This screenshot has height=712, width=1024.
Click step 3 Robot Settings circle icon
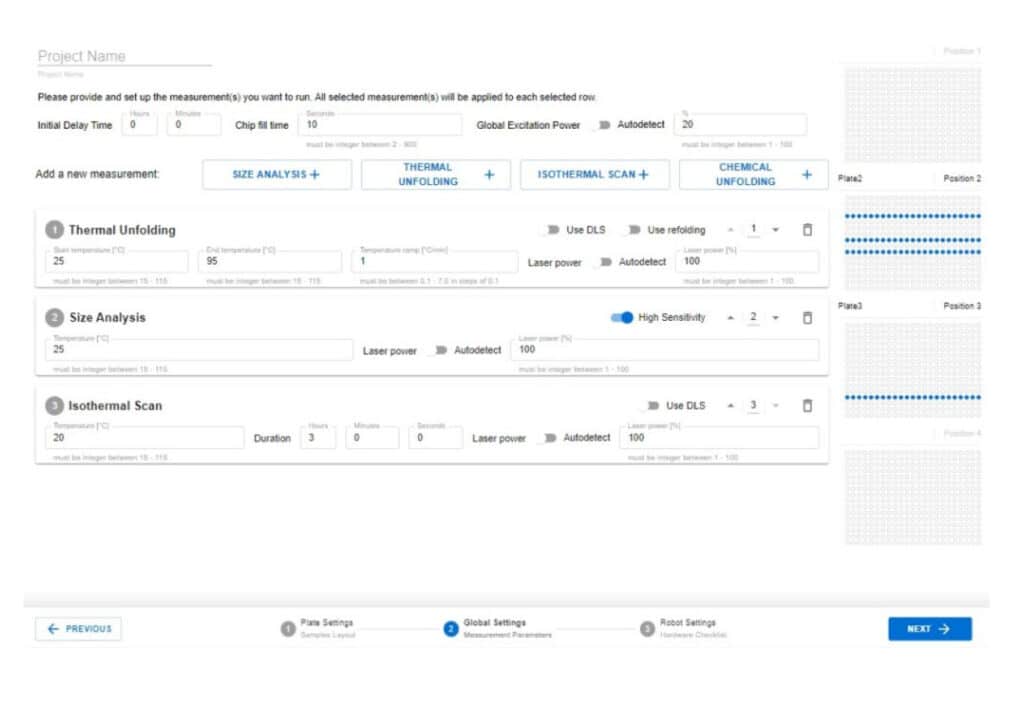click(647, 629)
